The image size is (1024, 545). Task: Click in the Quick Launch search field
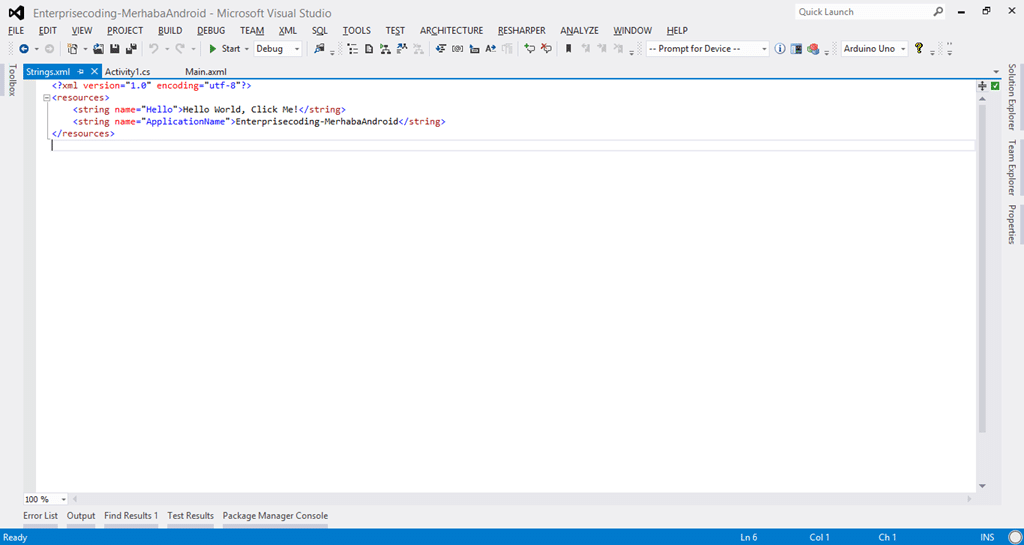click(862, 12)
